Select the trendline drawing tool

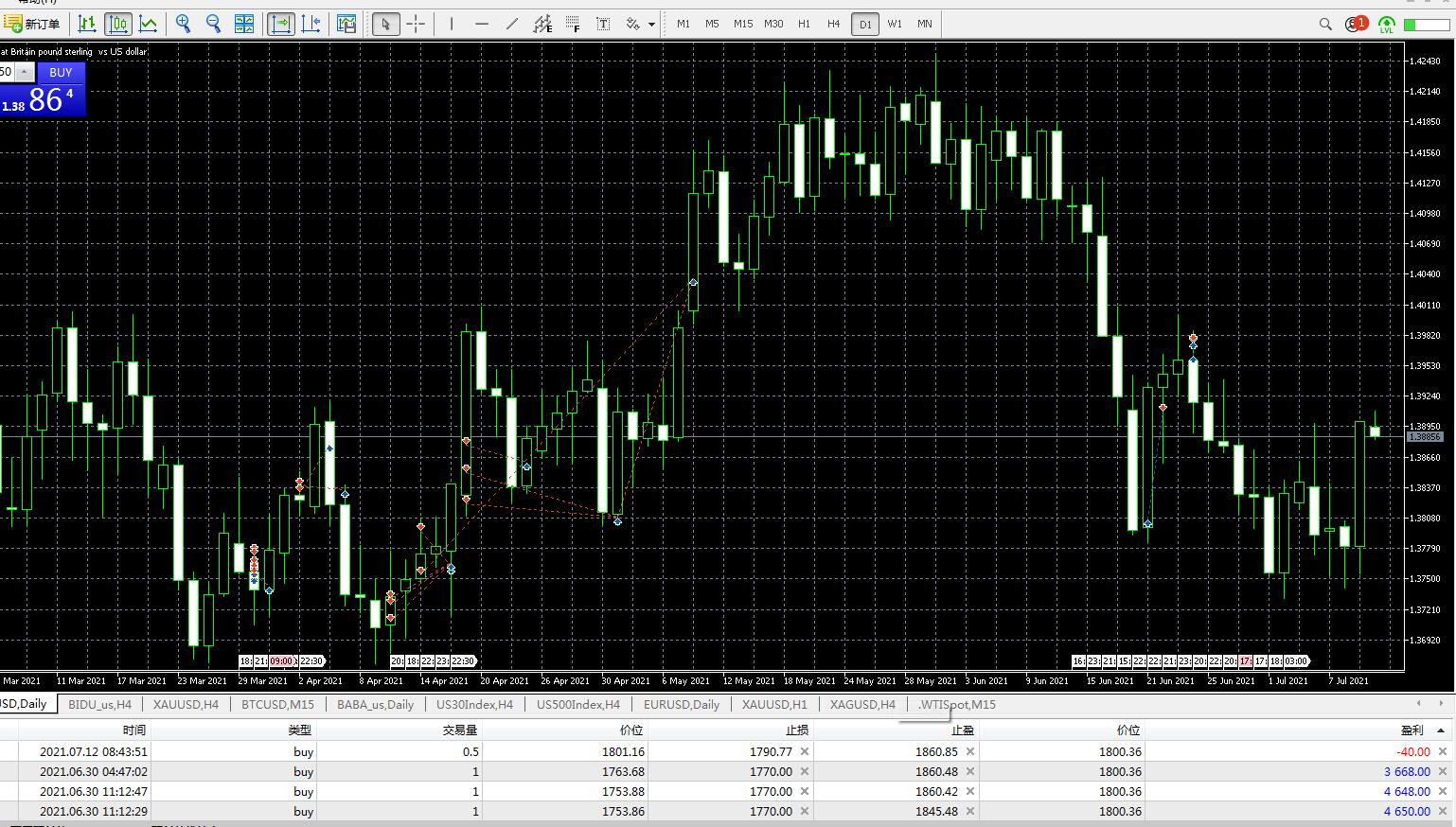point(512,24)
